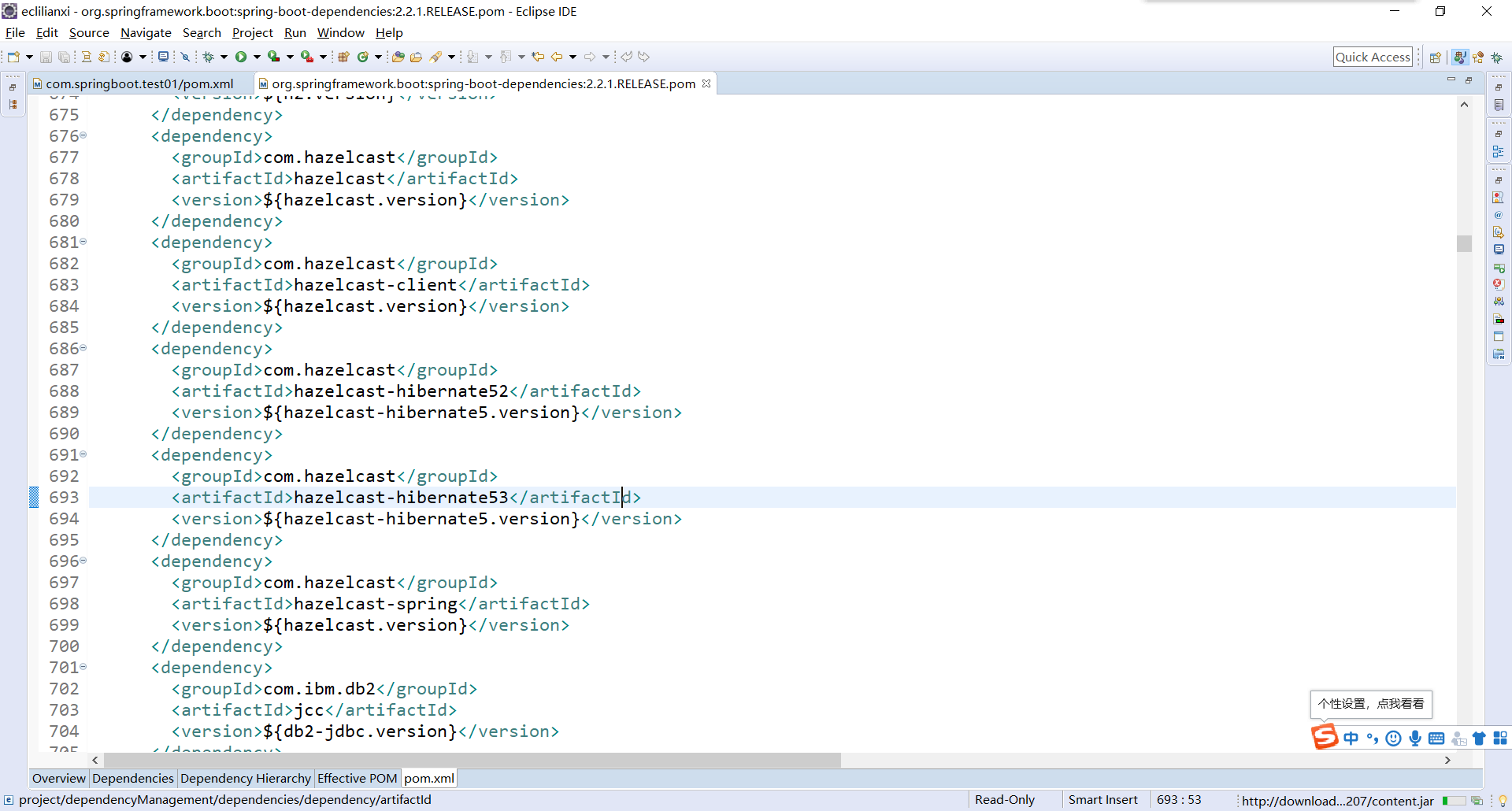The width and height of the screenshot is (1512, 811).
Task: Click the Debug bug icon in toolbar
Action: (209, 57)
